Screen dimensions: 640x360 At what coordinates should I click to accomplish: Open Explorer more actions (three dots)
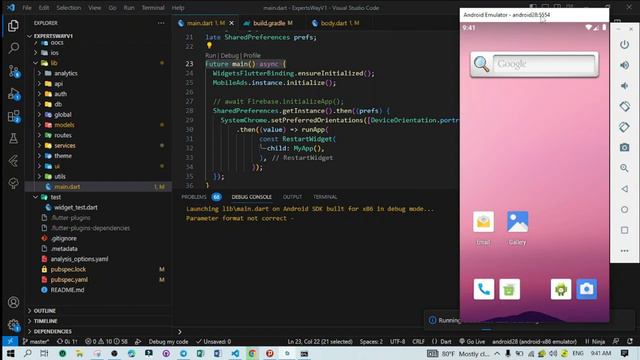click(x=161, y=23)
